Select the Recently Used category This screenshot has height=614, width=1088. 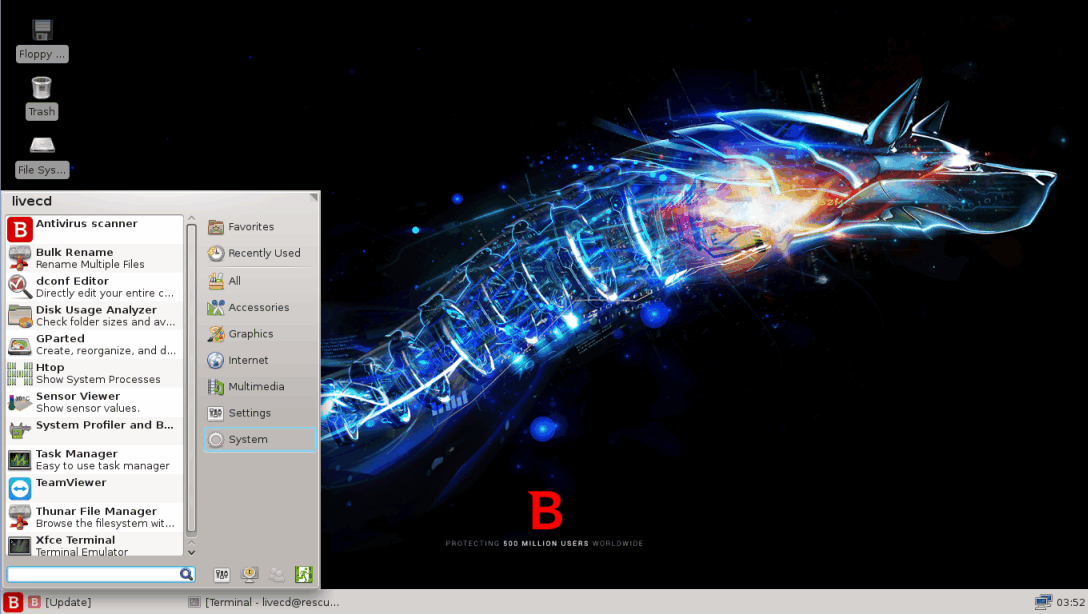(x=260, y=253)
